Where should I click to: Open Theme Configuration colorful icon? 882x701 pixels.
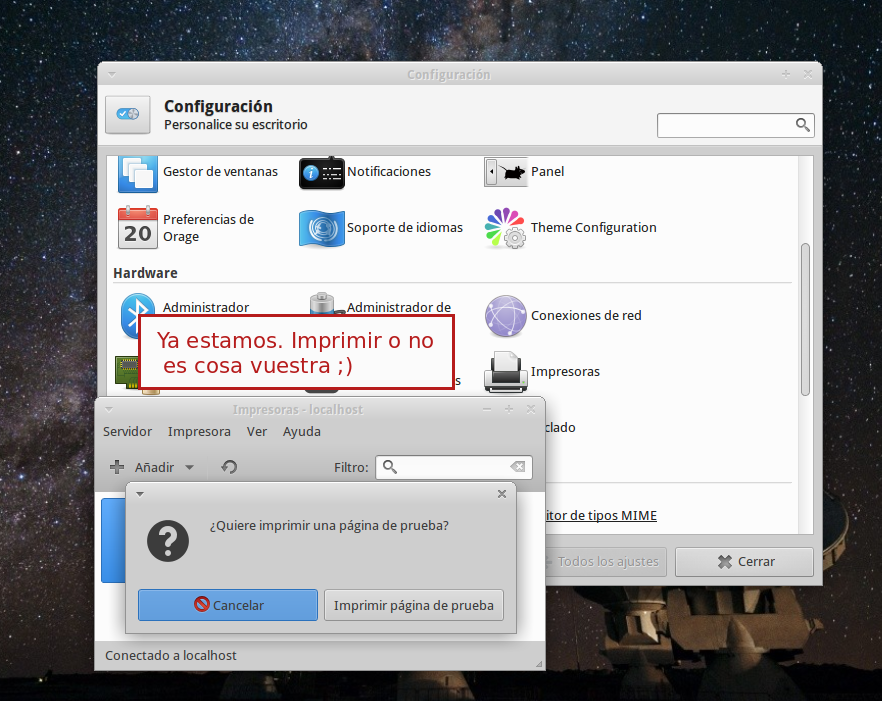[505, 228]
